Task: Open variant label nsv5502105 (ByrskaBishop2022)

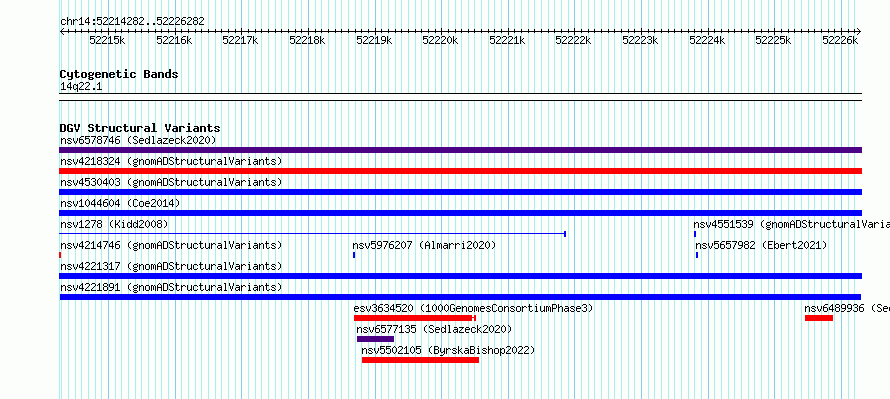Action: pos(448,350)
